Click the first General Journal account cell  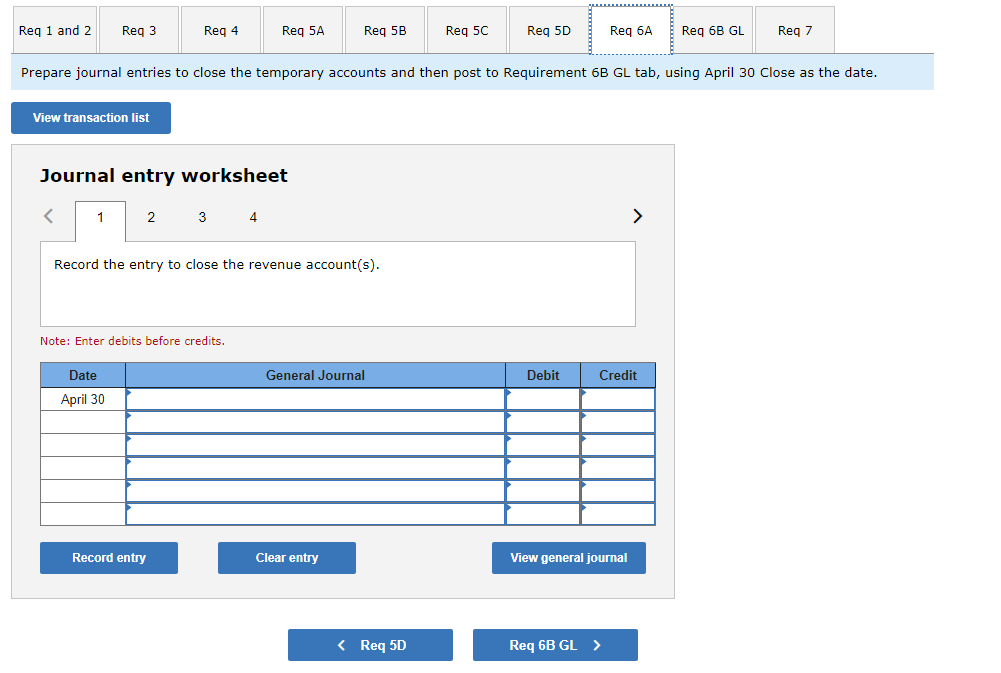315,399
